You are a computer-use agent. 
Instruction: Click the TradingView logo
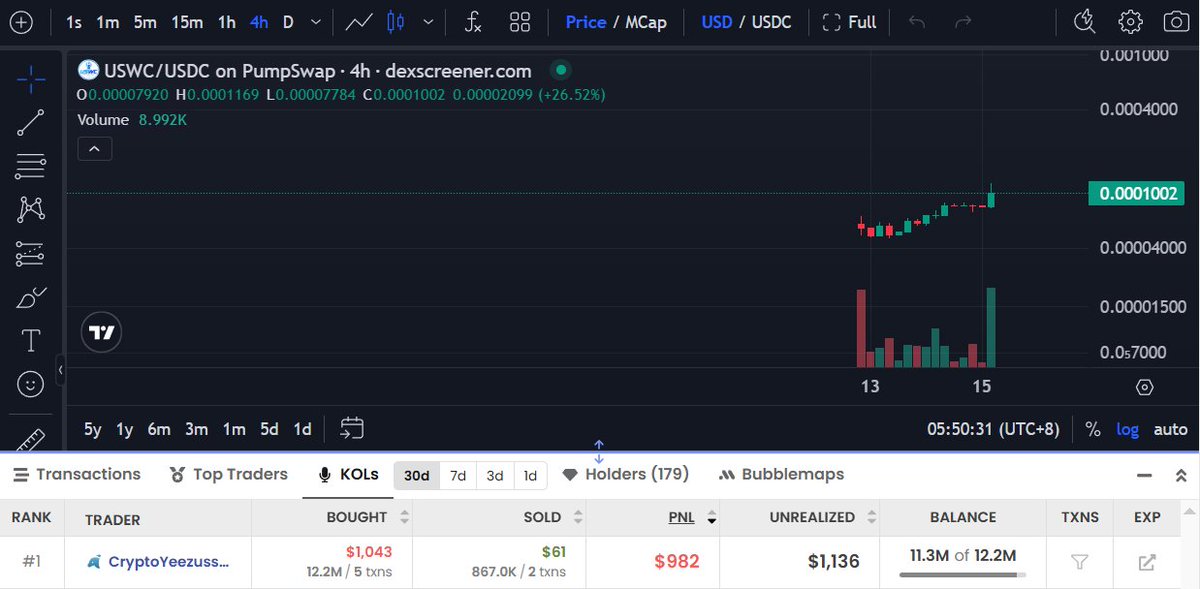pos(101,333)
